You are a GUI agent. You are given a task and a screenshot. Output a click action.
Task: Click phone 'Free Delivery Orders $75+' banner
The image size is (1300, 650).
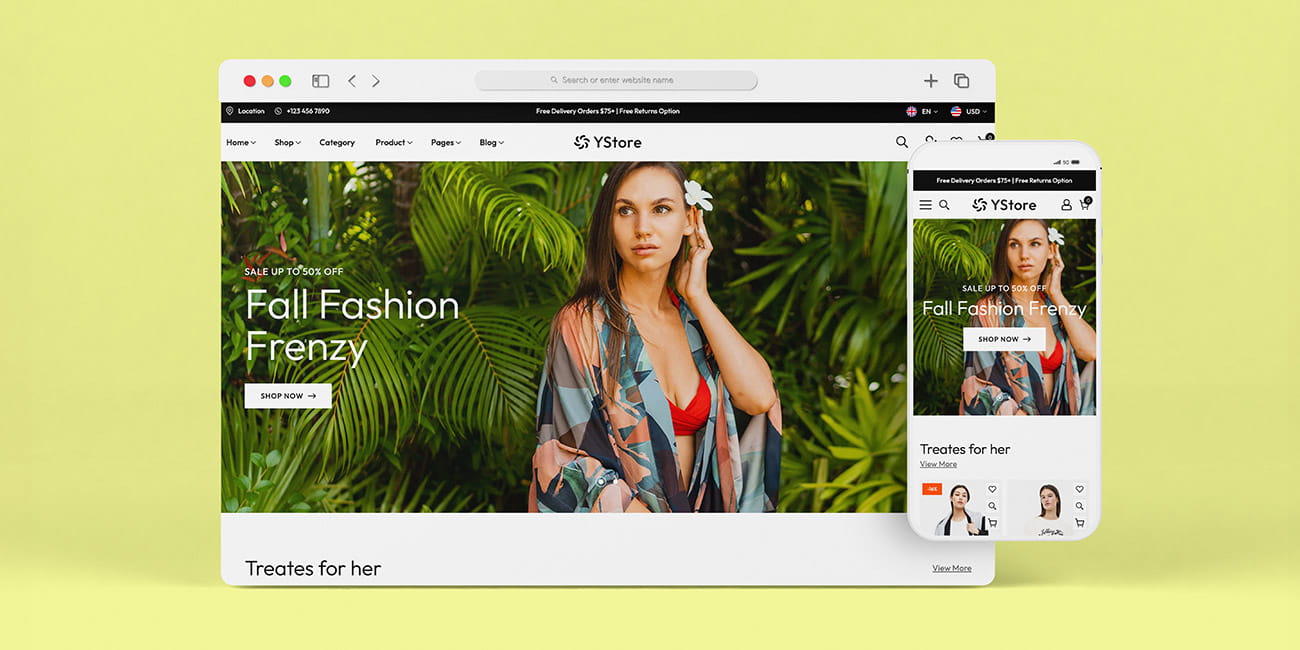(1004, 181)
